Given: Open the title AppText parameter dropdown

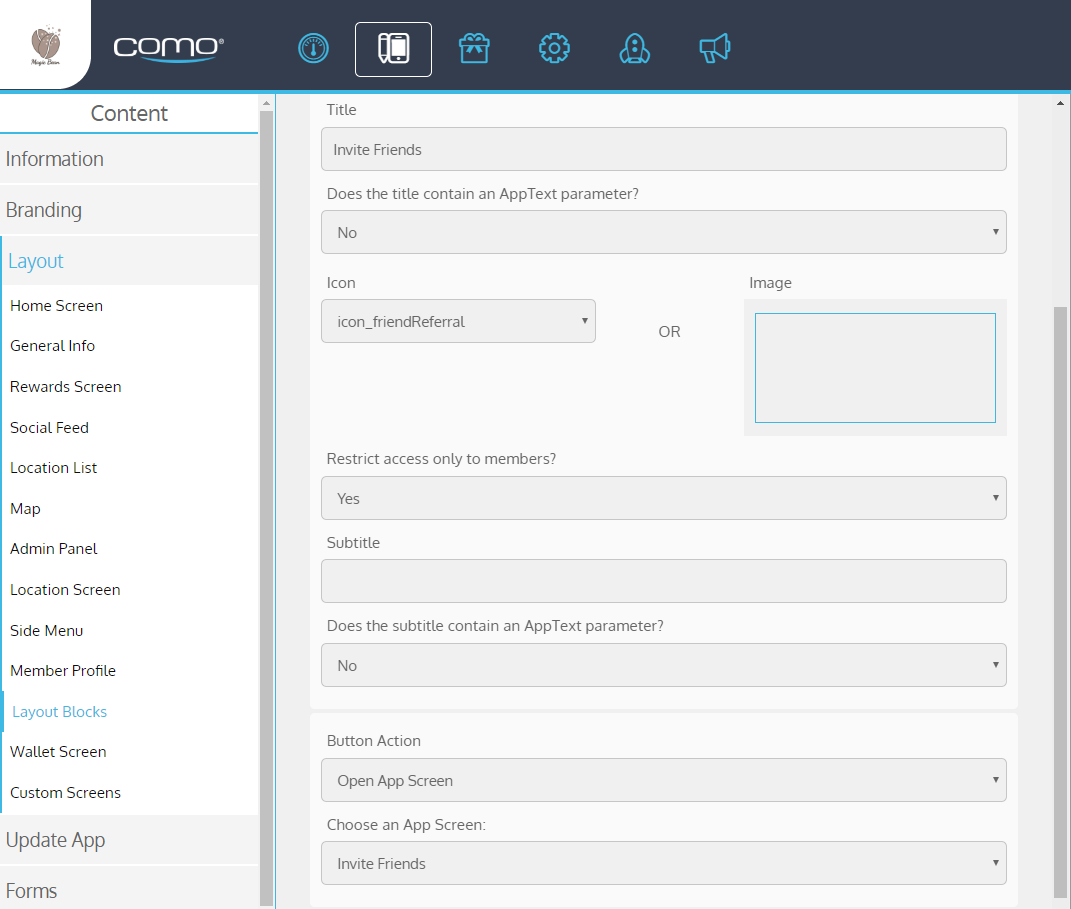Looking at the screenshot, I should [x=663, y=232].
